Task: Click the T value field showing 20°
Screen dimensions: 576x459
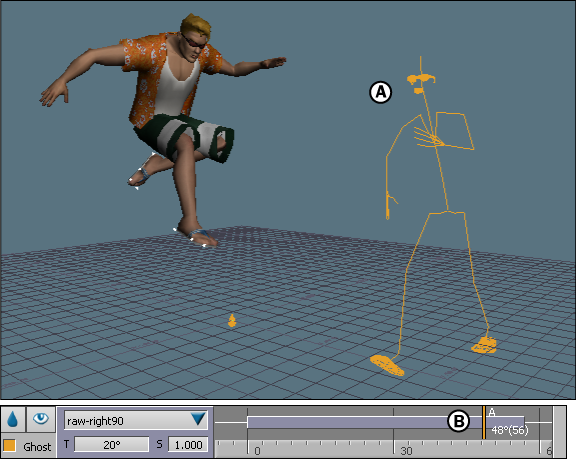Action: 112,445
